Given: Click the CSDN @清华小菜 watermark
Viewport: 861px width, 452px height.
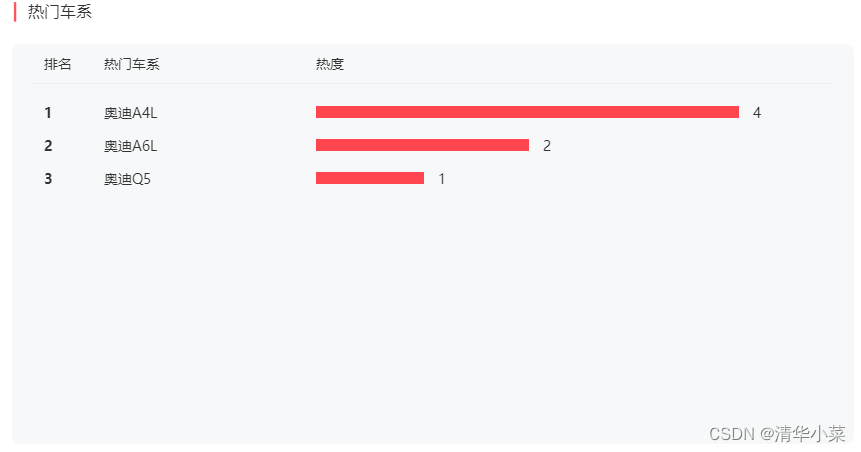Looking at the screenshot, I should click(x=777, y=434).
